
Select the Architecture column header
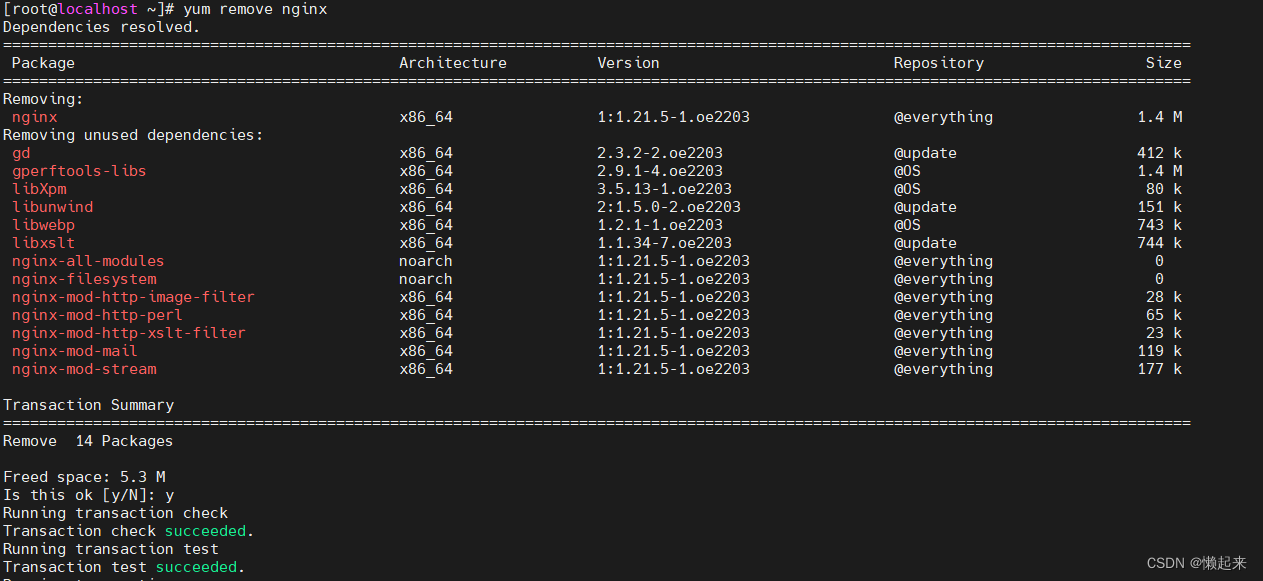[x=453, y=62]
